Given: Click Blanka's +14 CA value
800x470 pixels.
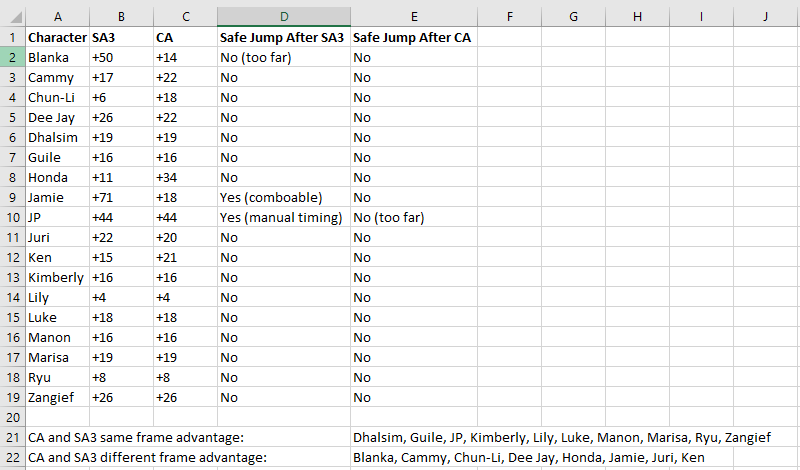Looking at the screenshot, I should click(185, 57).
